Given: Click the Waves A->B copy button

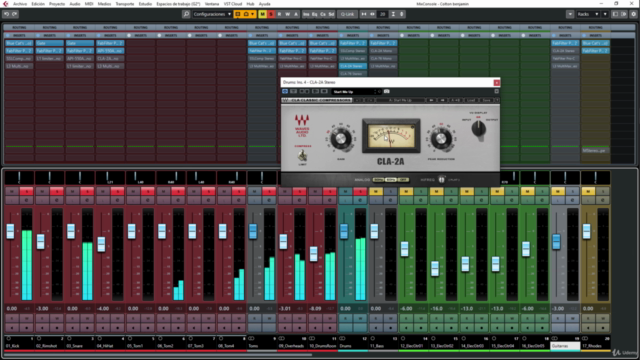Looking at the screenshot, I should 456,100.
